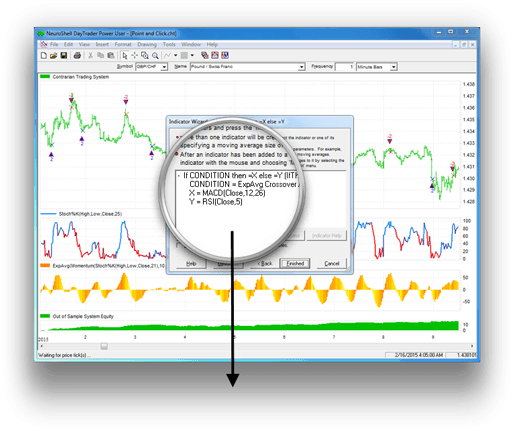Choose the magnifier zoom tool

[155, 55]
